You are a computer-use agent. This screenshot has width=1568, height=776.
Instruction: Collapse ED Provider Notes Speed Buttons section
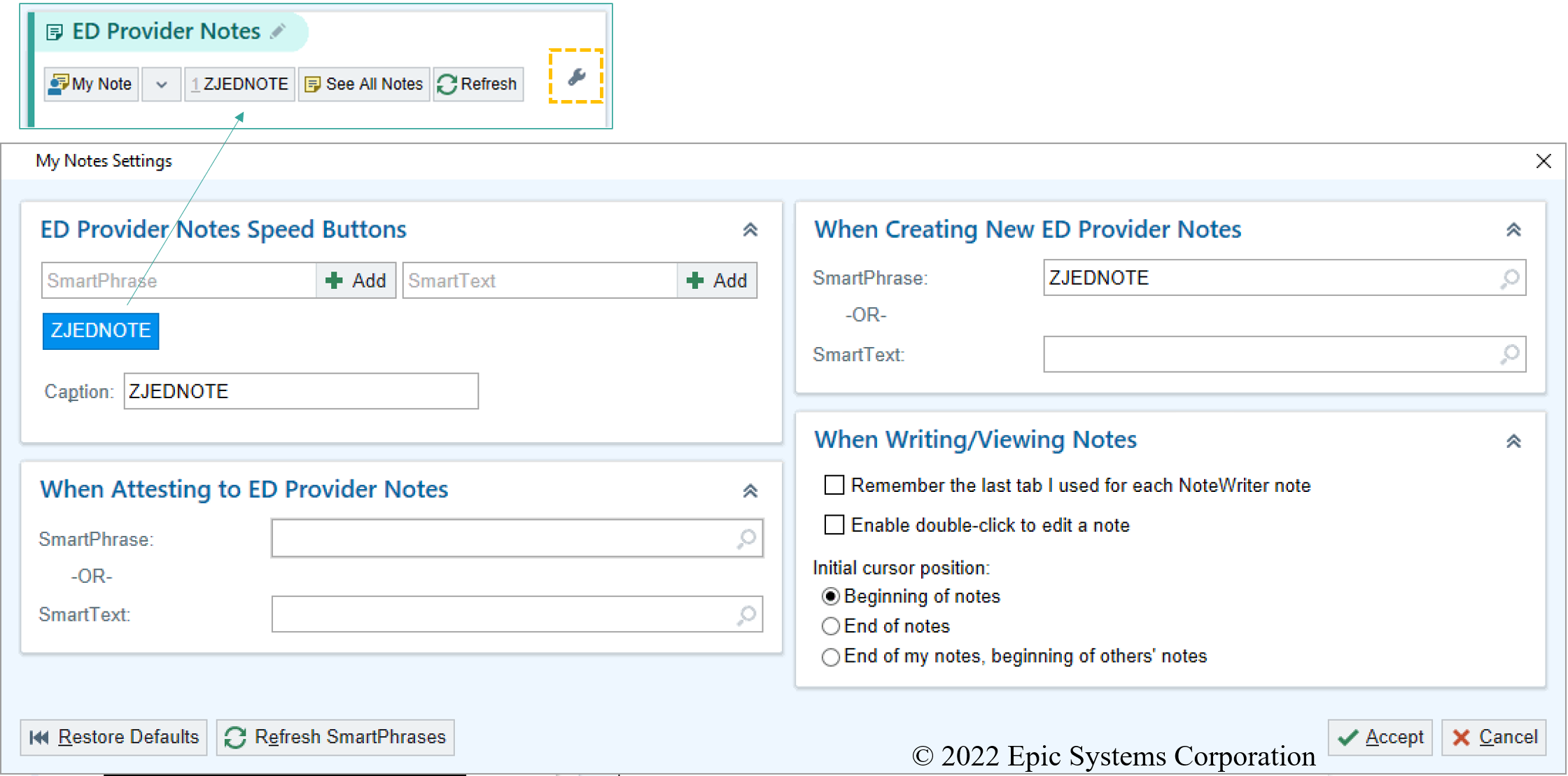point(750,230)
